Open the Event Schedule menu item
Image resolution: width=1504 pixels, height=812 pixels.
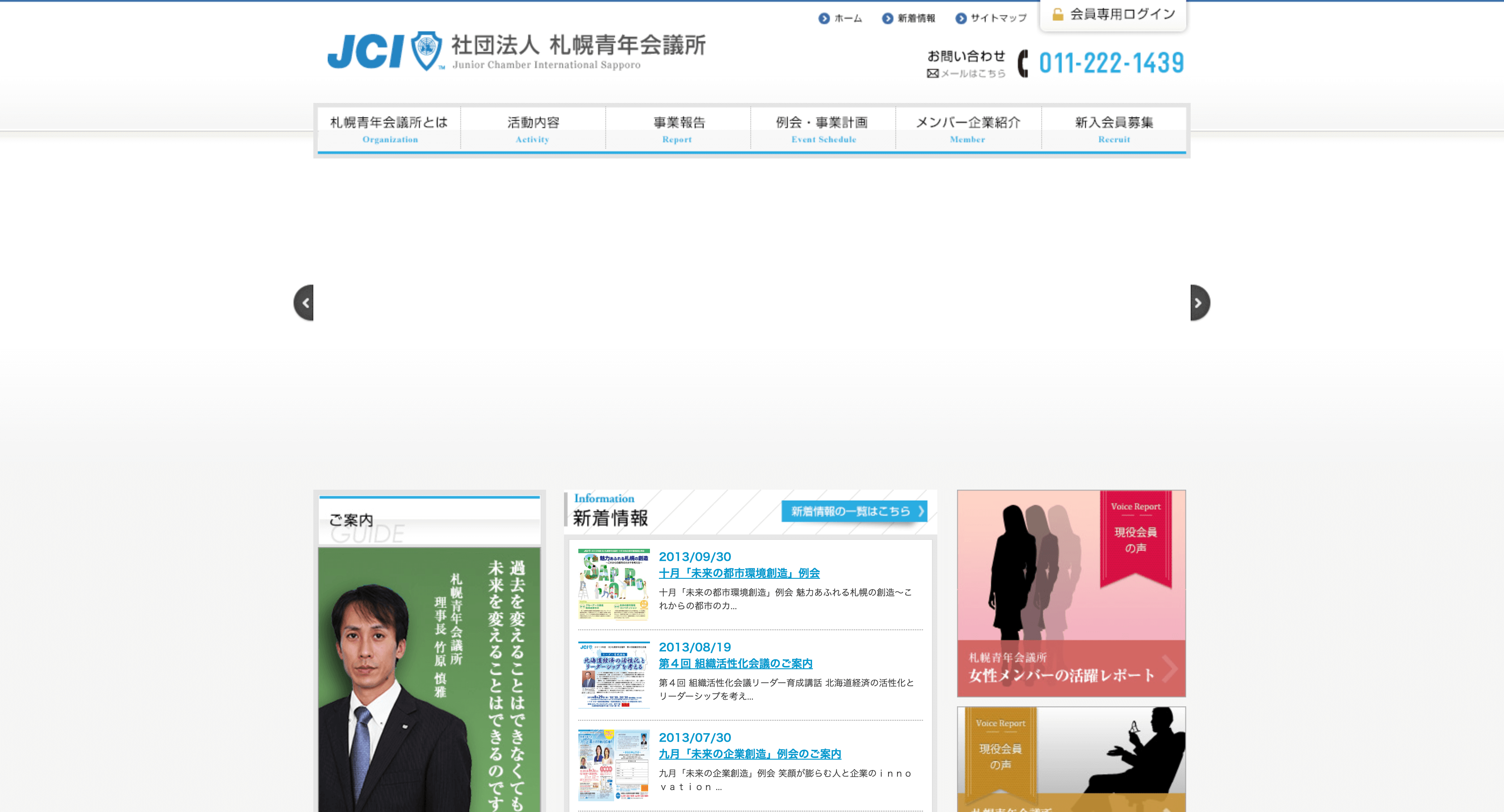point(823,129)
